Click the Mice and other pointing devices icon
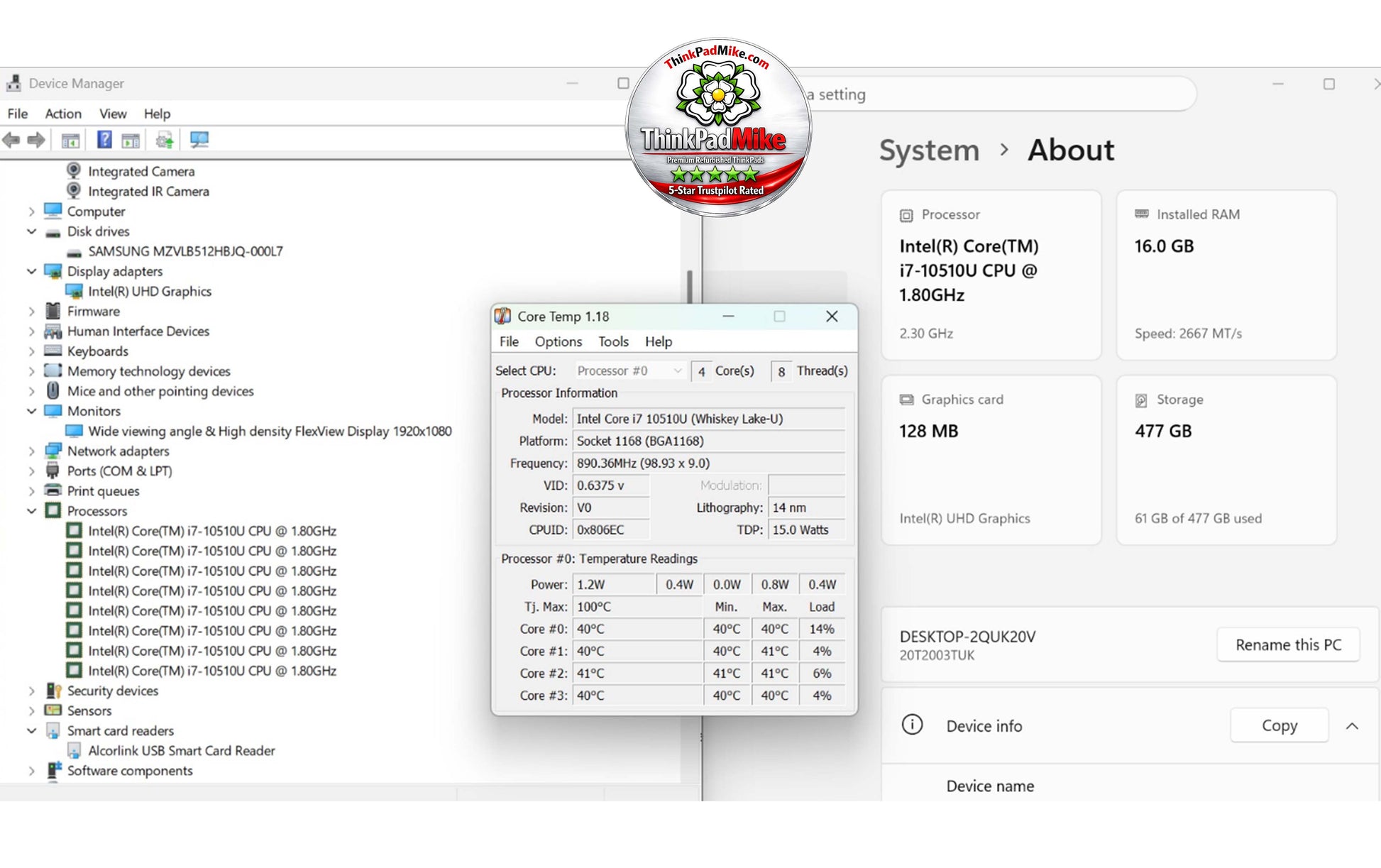Screen dimensions: 1381x868 click(53, 390)
